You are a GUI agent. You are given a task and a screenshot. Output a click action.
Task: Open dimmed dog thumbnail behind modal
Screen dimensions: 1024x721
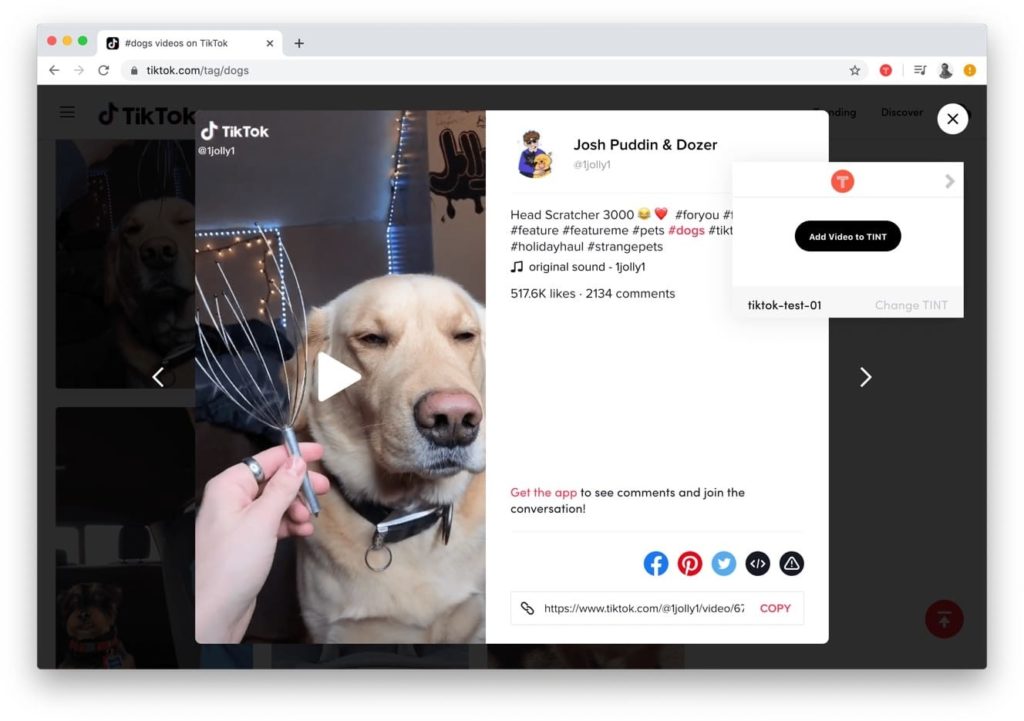point(125,263)
